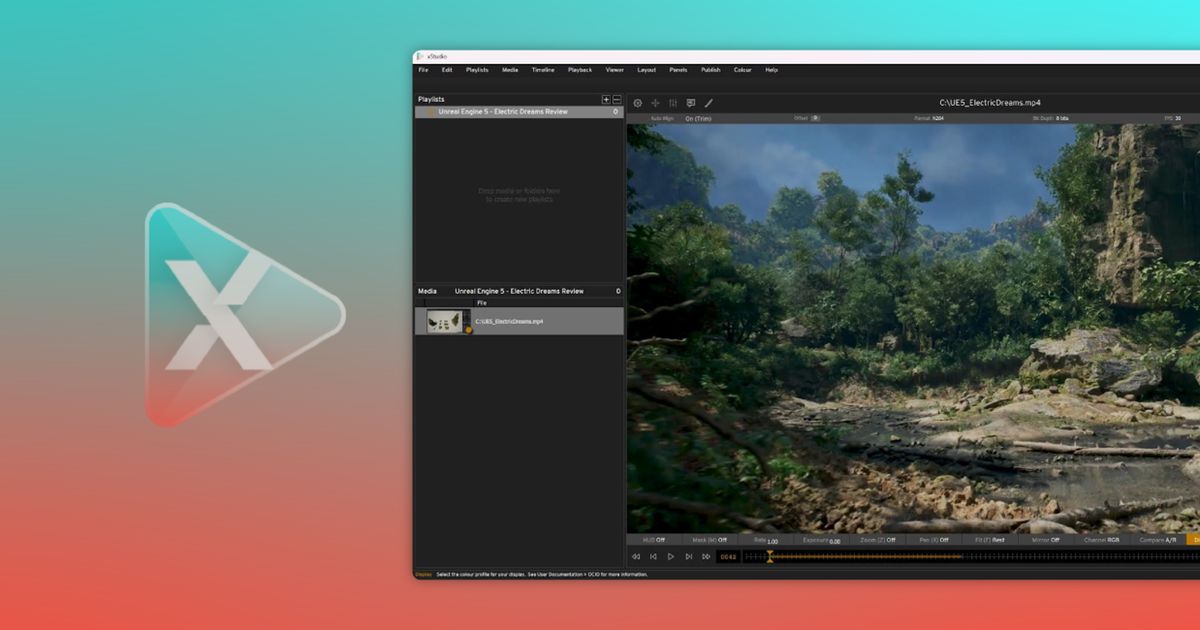The height and width of the screenshot is (630, 1200).
Task: Open the Viewer menu
Action: click(x=614, y=70)
